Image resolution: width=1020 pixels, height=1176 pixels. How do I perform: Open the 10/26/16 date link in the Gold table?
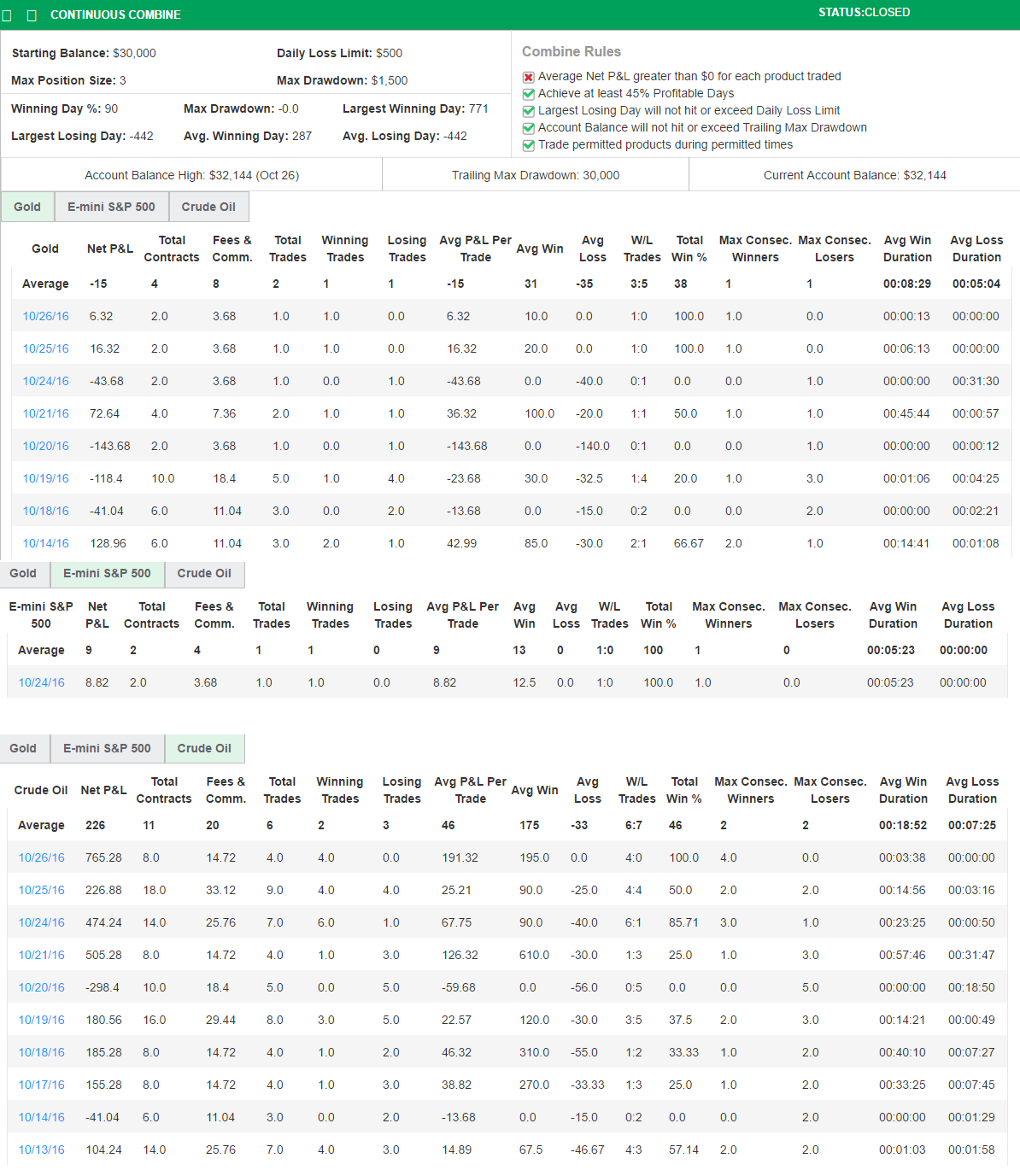44,315
